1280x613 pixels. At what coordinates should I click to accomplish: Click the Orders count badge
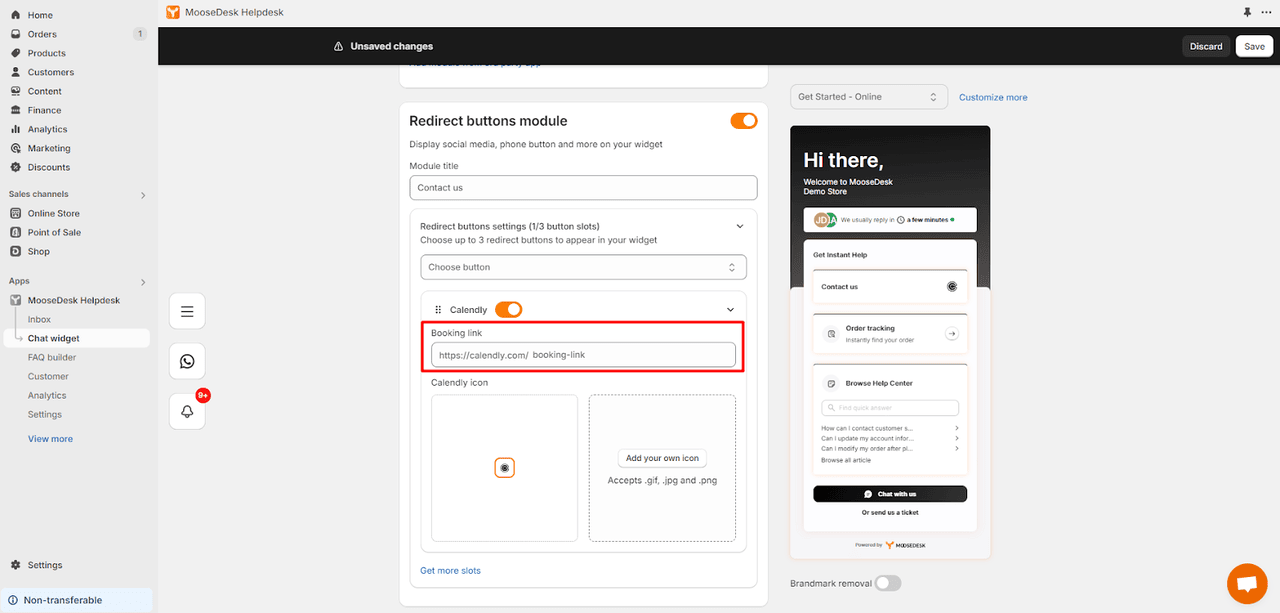click(139, 34)
